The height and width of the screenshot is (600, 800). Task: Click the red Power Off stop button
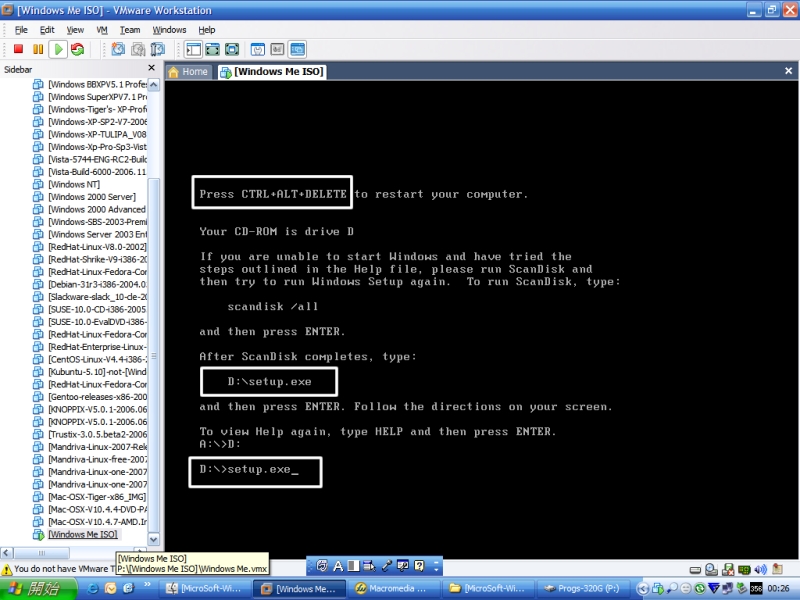18,49
